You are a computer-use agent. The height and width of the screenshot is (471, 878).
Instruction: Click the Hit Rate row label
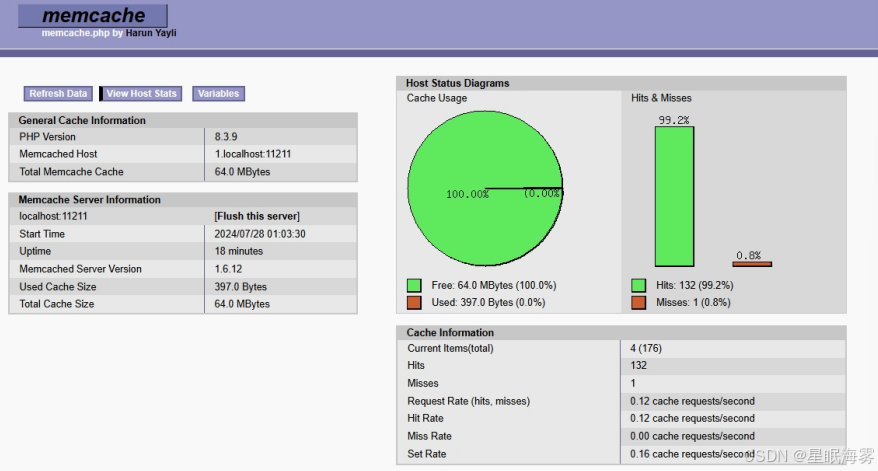pos(426,418)
